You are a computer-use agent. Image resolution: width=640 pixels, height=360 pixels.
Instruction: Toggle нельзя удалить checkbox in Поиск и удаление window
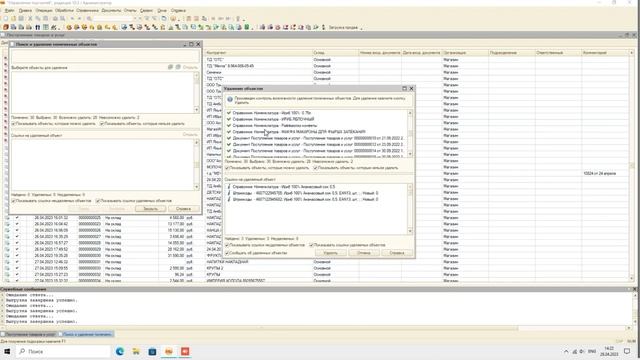[102, 124]
